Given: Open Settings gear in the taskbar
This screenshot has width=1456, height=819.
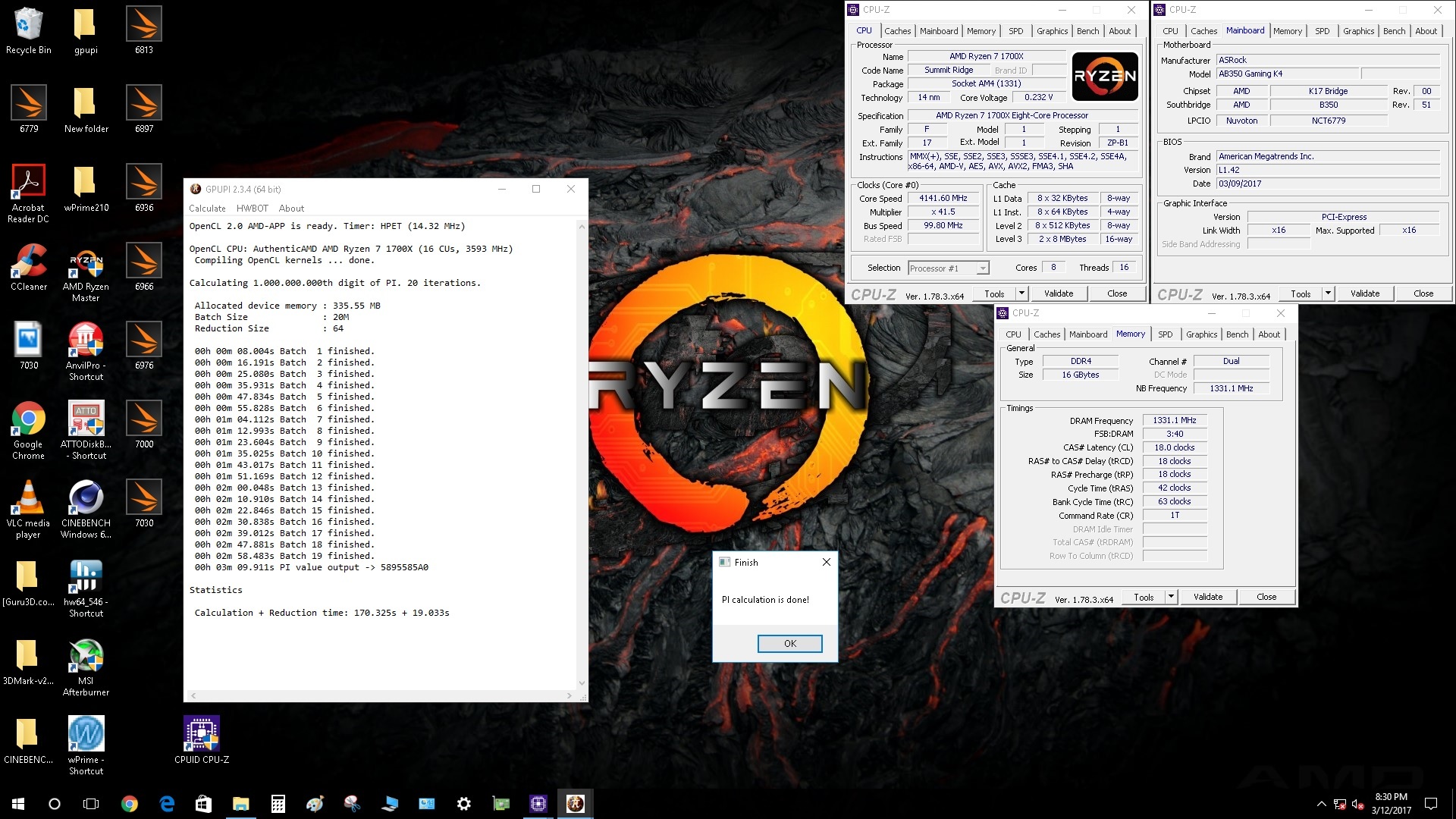Looking at the screenshot, I should pyautogui.click(x=464, y=804).
